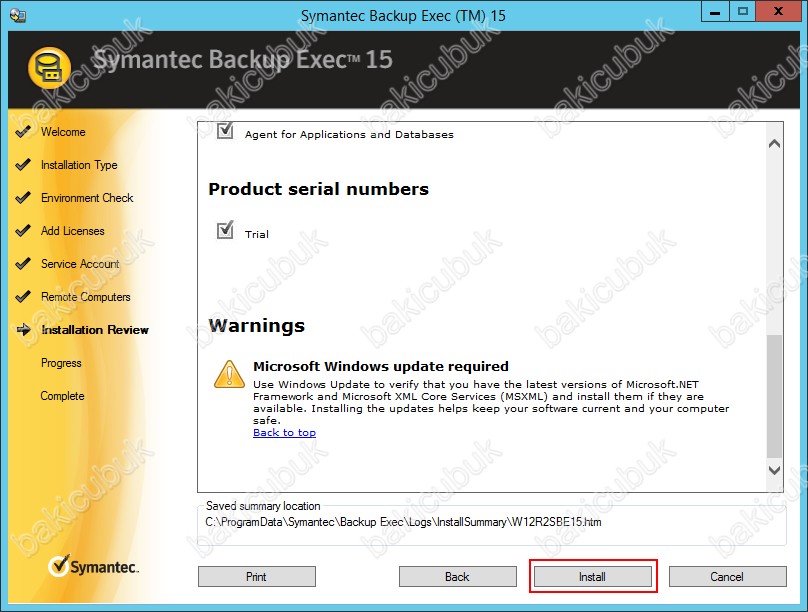Cancel the installation wizard
Image resolution: width=808 pixels, height=612 pixels.
click(x=728, y=576)
